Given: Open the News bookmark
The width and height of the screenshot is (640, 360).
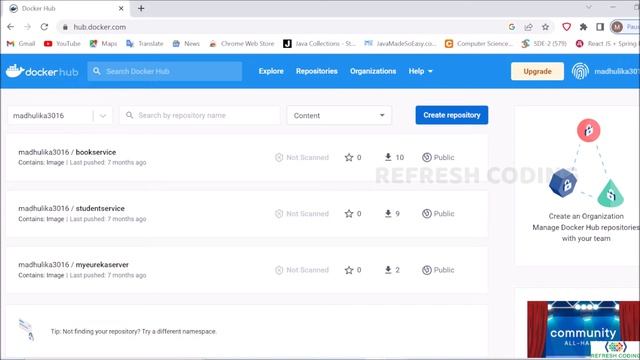Looking at the screenshot, I should 186,44.
